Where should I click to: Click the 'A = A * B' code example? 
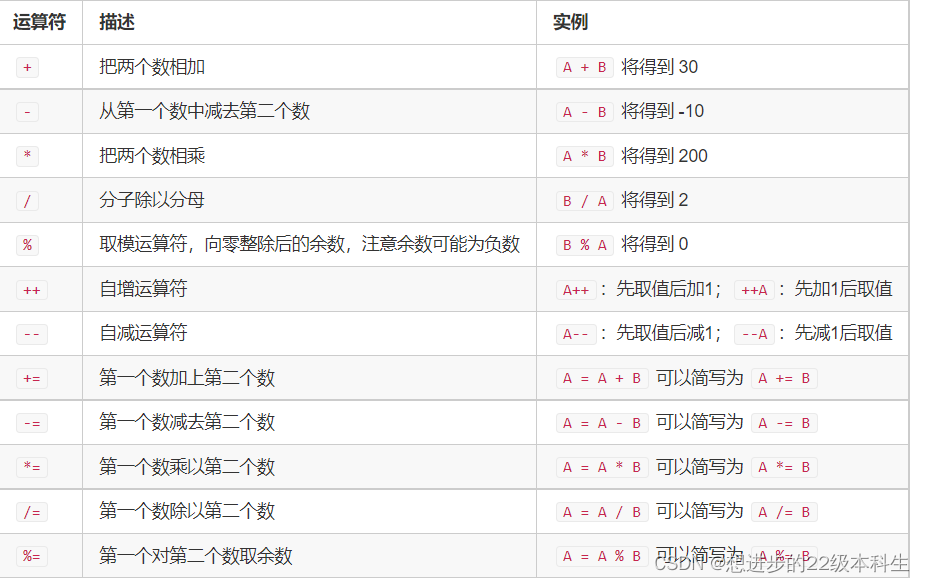pos(602,467)
